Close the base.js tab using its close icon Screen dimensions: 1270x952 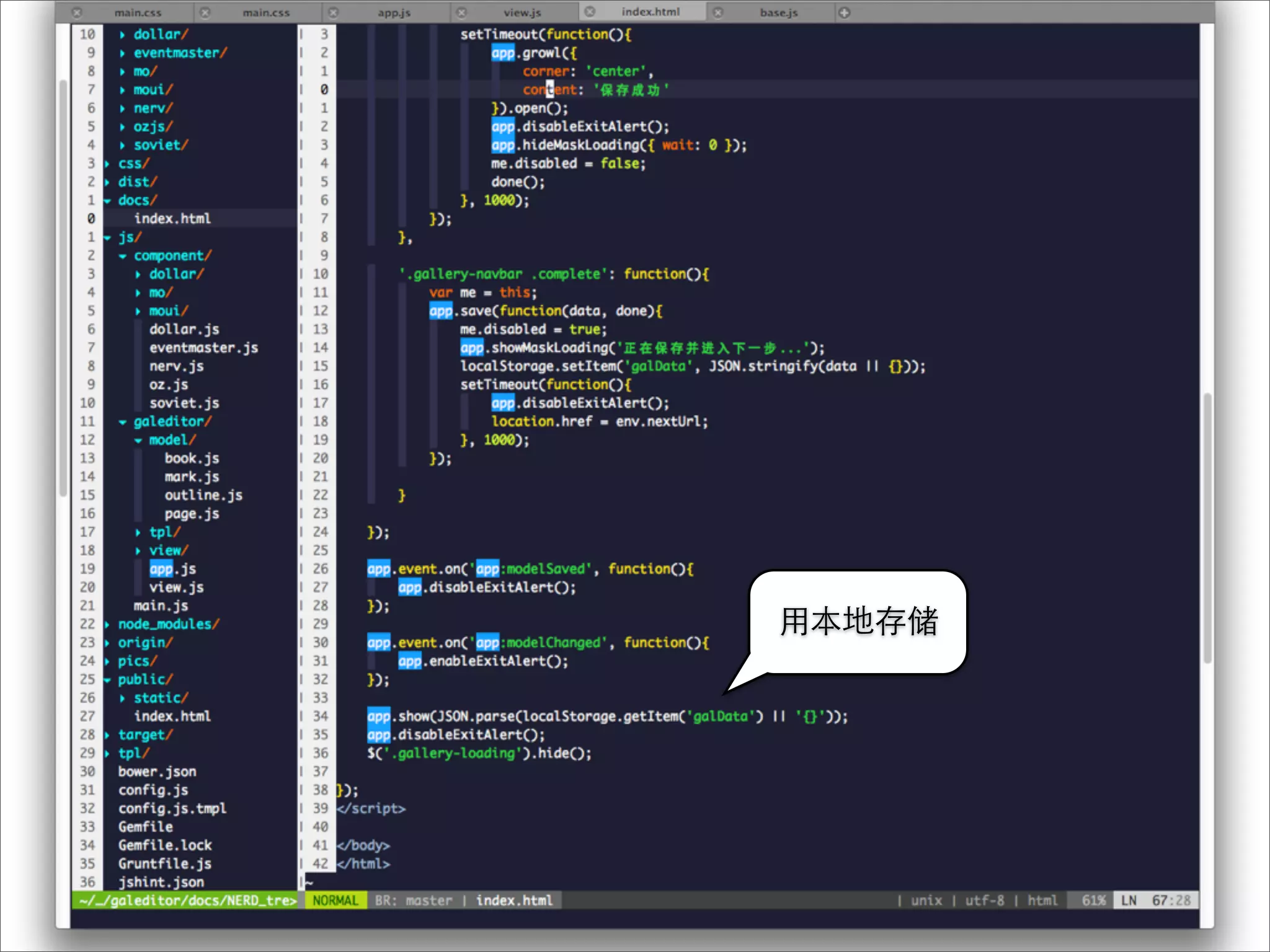(717, 12)
